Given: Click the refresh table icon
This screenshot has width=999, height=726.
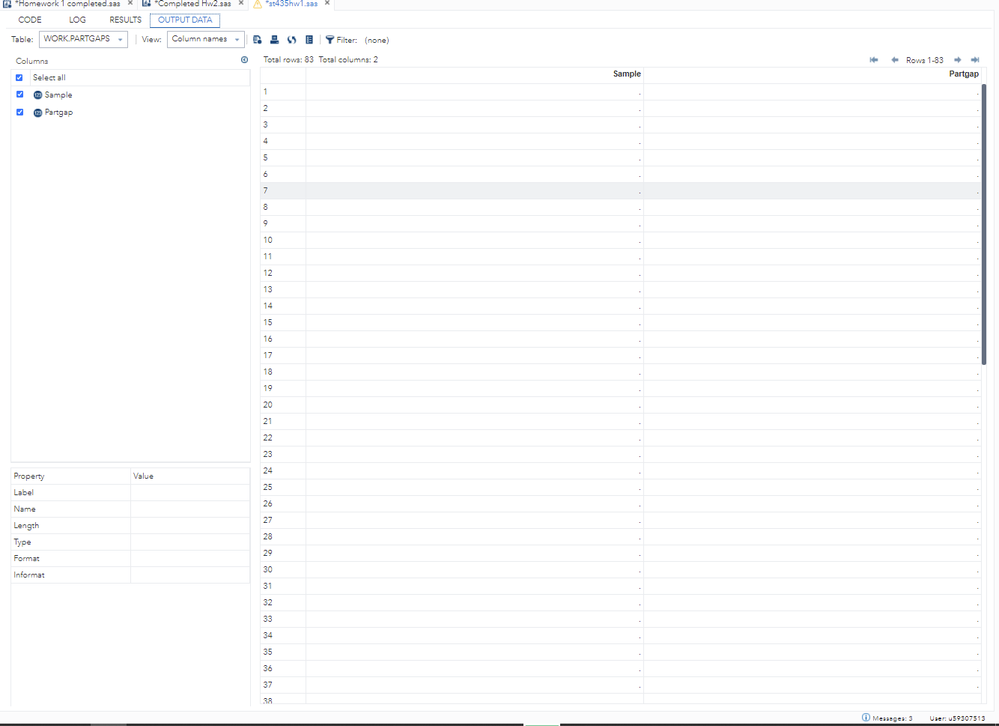Looking at the screenshot, I should (292, 39).
